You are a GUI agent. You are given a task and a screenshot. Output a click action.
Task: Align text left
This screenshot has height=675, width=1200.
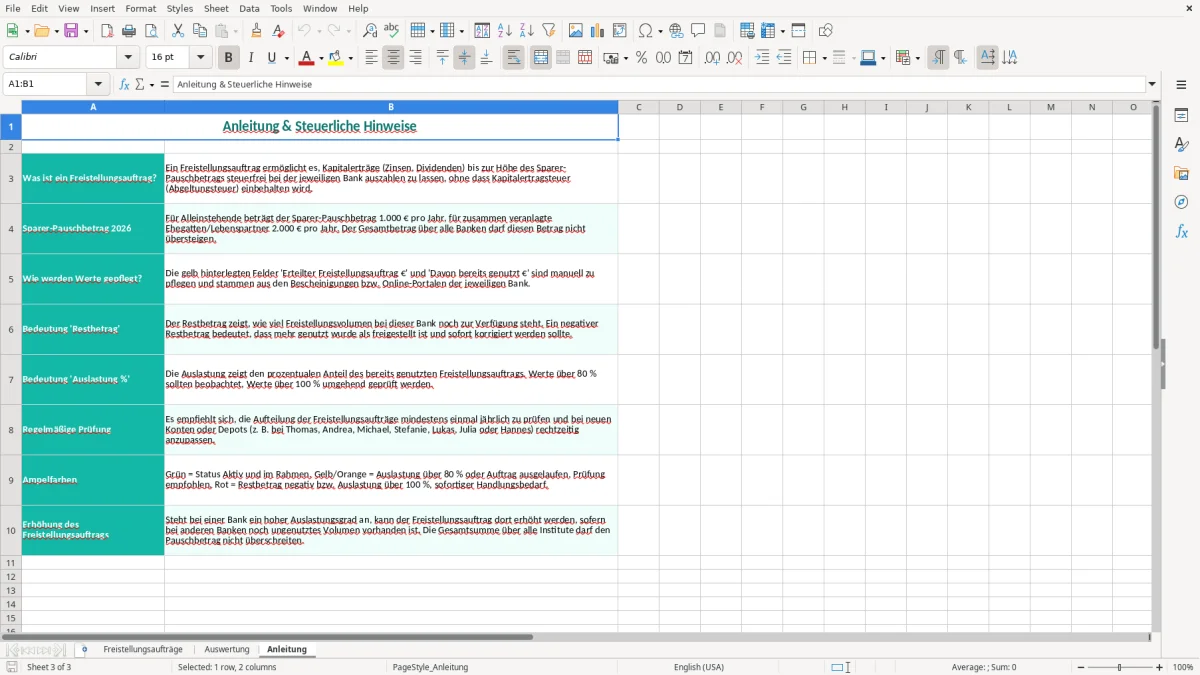(371, 58)
